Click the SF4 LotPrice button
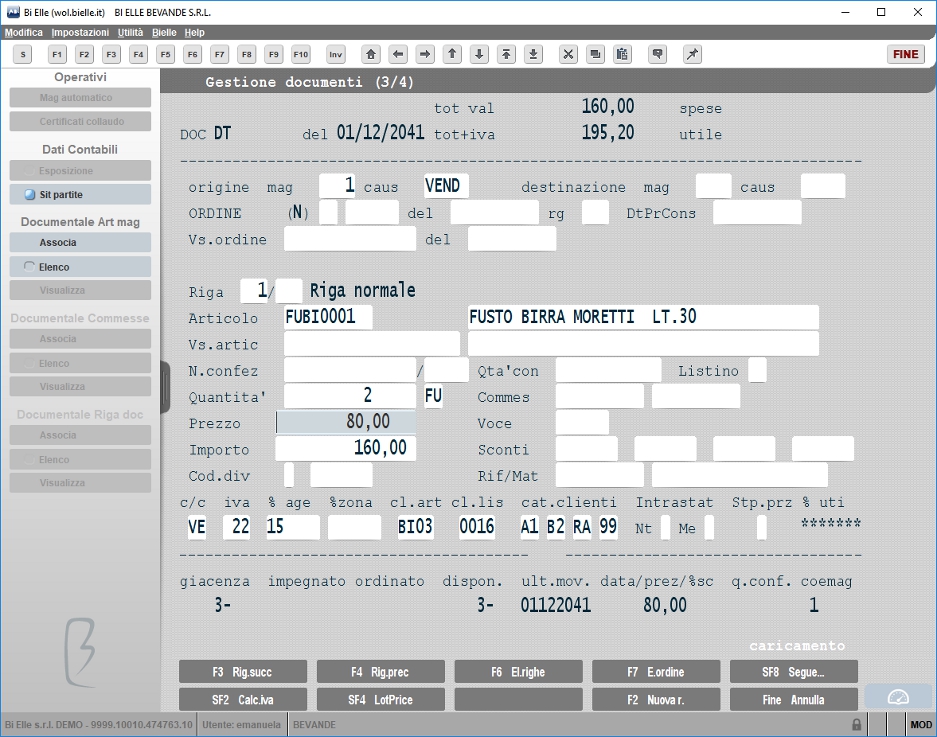Screen dimensions: 937x737 tap(381, 699)
